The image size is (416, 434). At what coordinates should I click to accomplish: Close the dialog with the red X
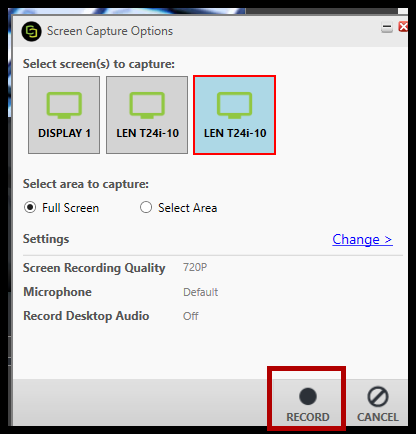tap(403, 27)
